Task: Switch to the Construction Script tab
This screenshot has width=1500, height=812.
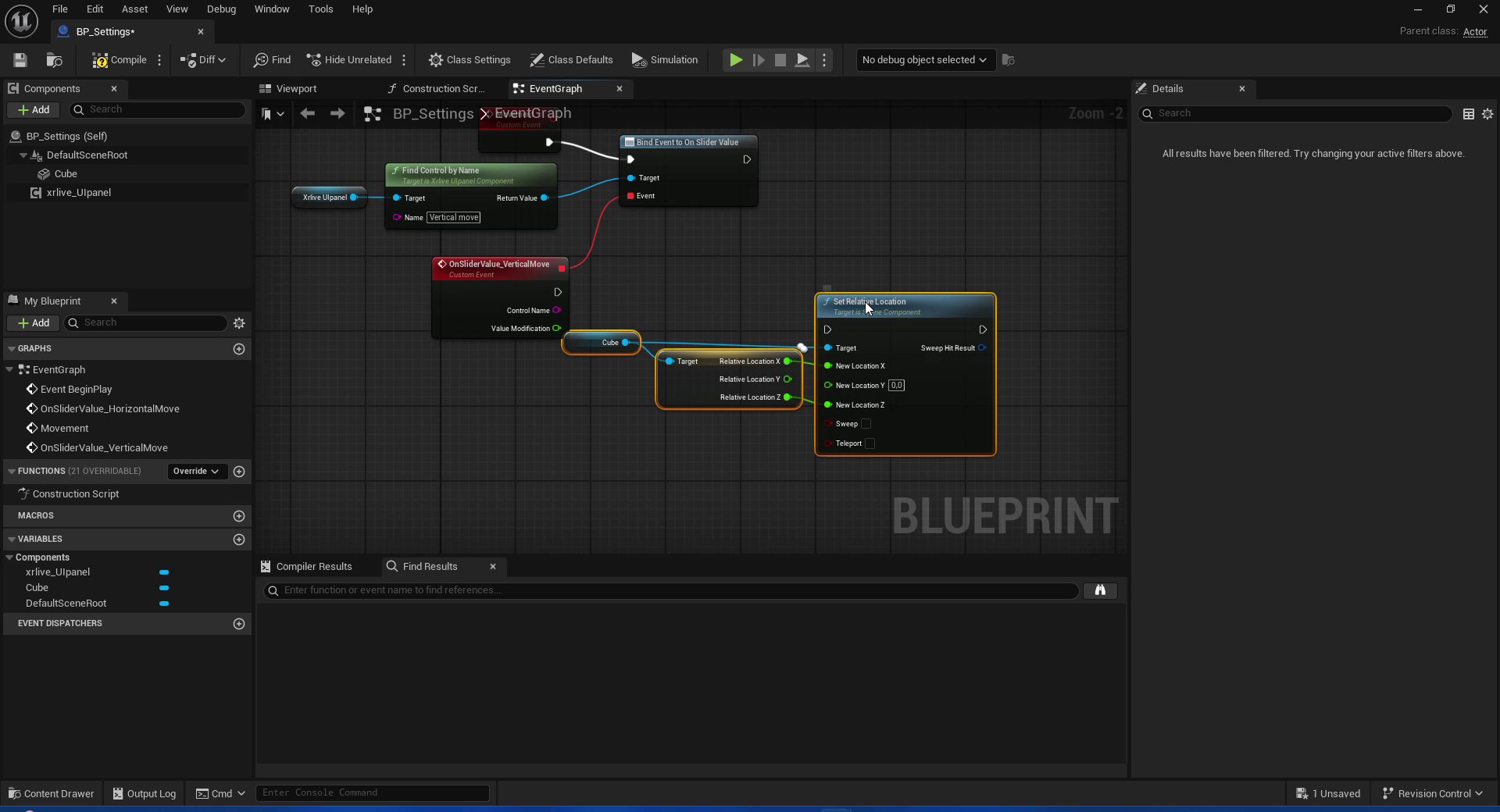Action: tap(436, 89)
